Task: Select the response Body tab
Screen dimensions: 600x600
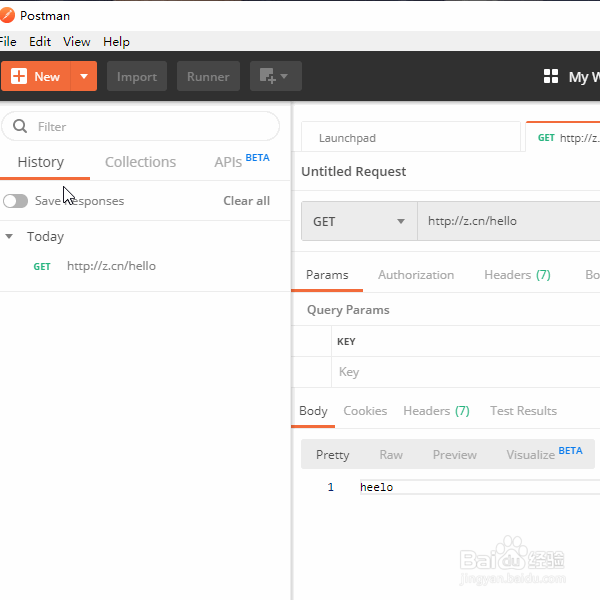Action: pyautogui.click(x=313, y=411)
